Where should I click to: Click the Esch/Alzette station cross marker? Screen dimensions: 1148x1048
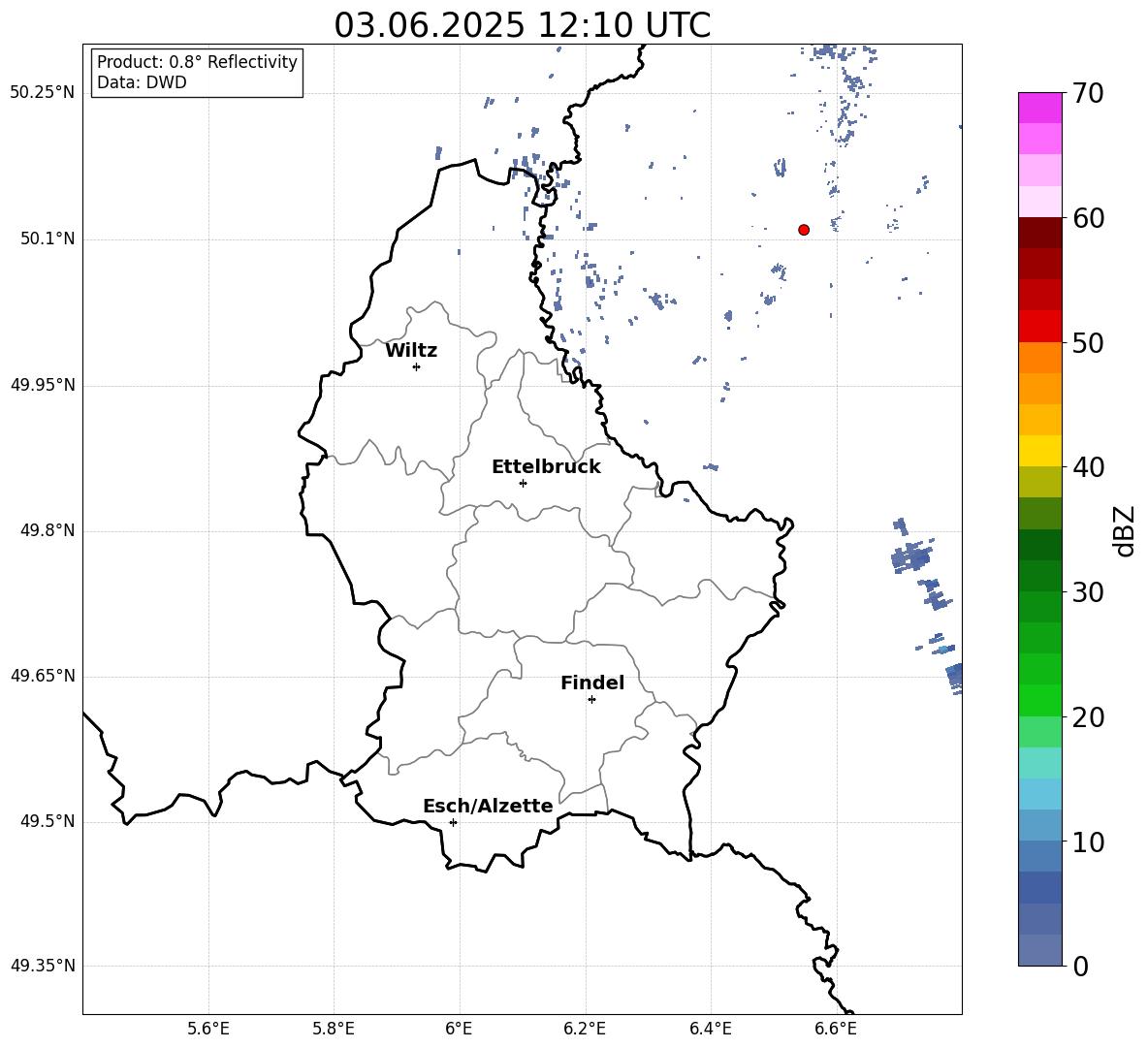453,822
